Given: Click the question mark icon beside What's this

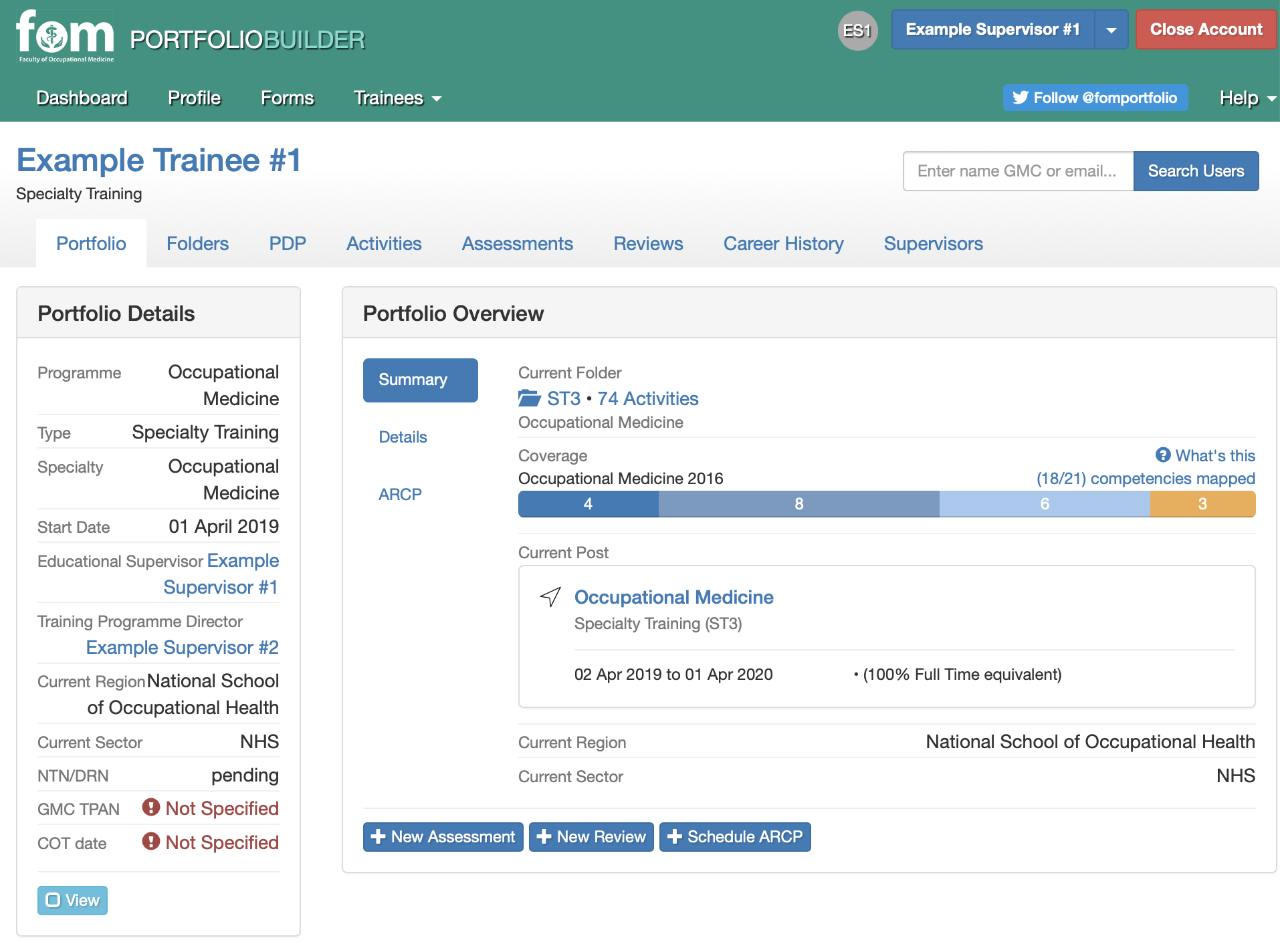Looking at the screenshot, I should click(x=1163, y=455).
